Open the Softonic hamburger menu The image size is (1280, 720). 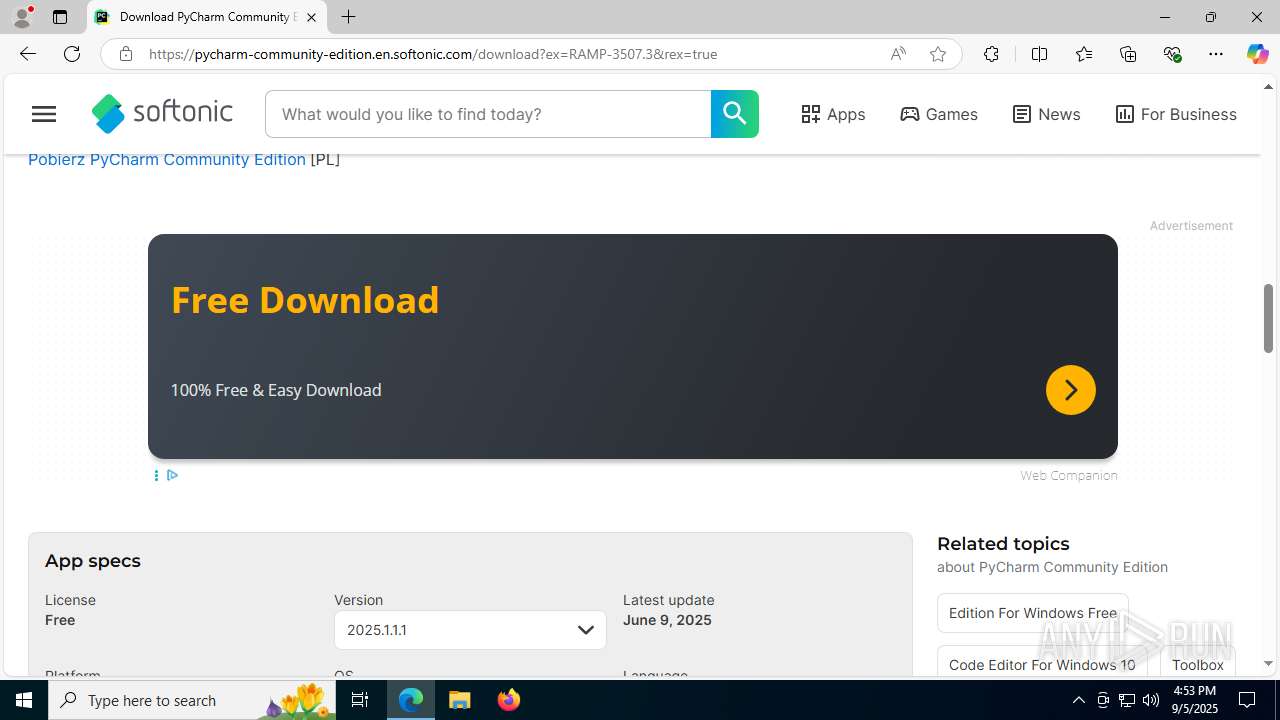click(44, 114)
